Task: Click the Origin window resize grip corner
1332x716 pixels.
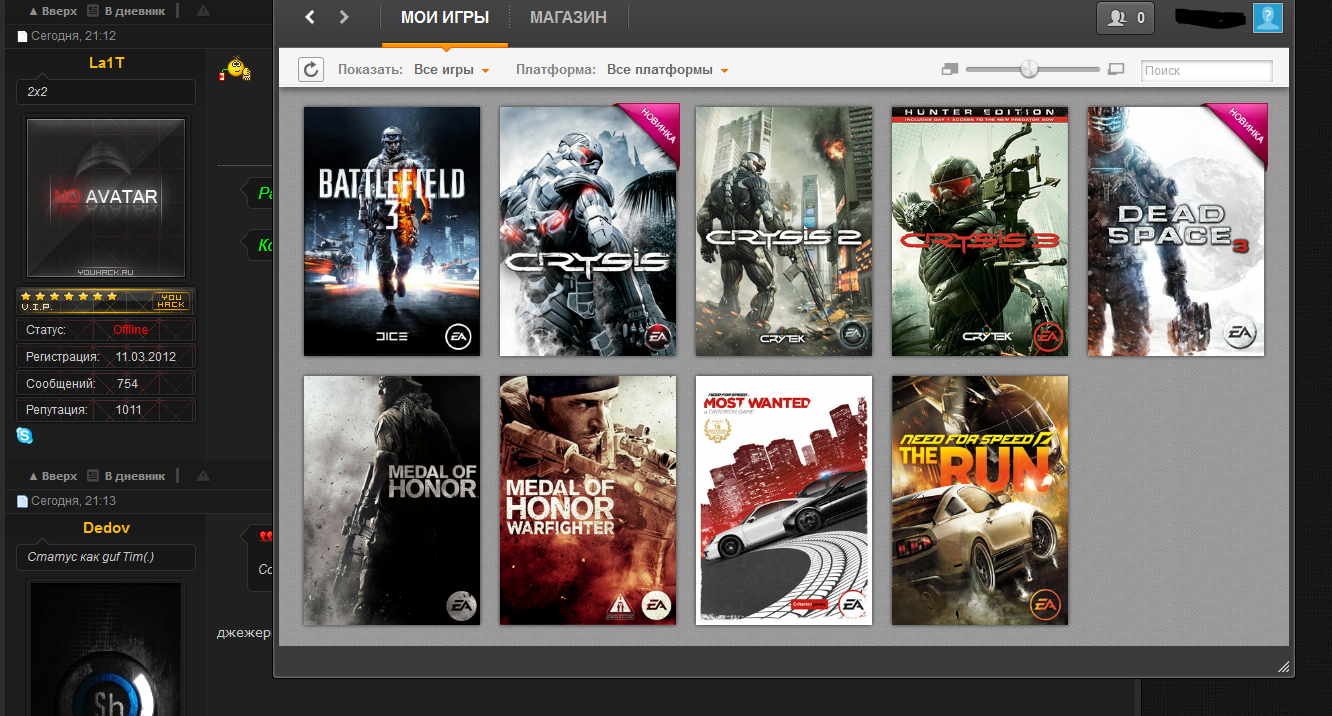Action: pyautogui.click(x=1283, y=666)
